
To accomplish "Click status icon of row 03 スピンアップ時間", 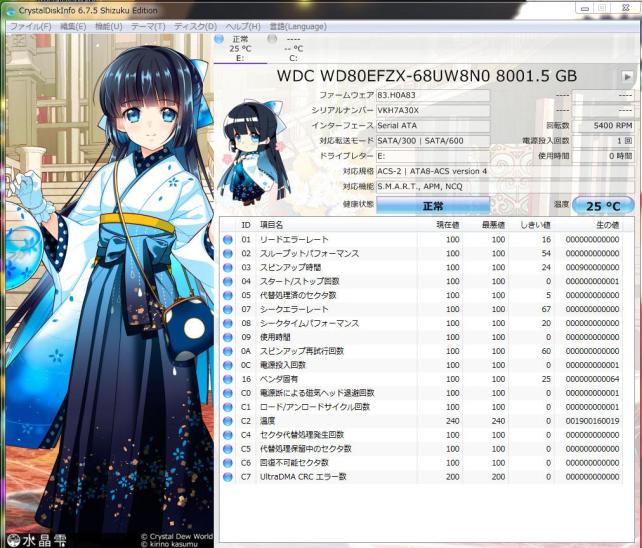I will 228,267.
